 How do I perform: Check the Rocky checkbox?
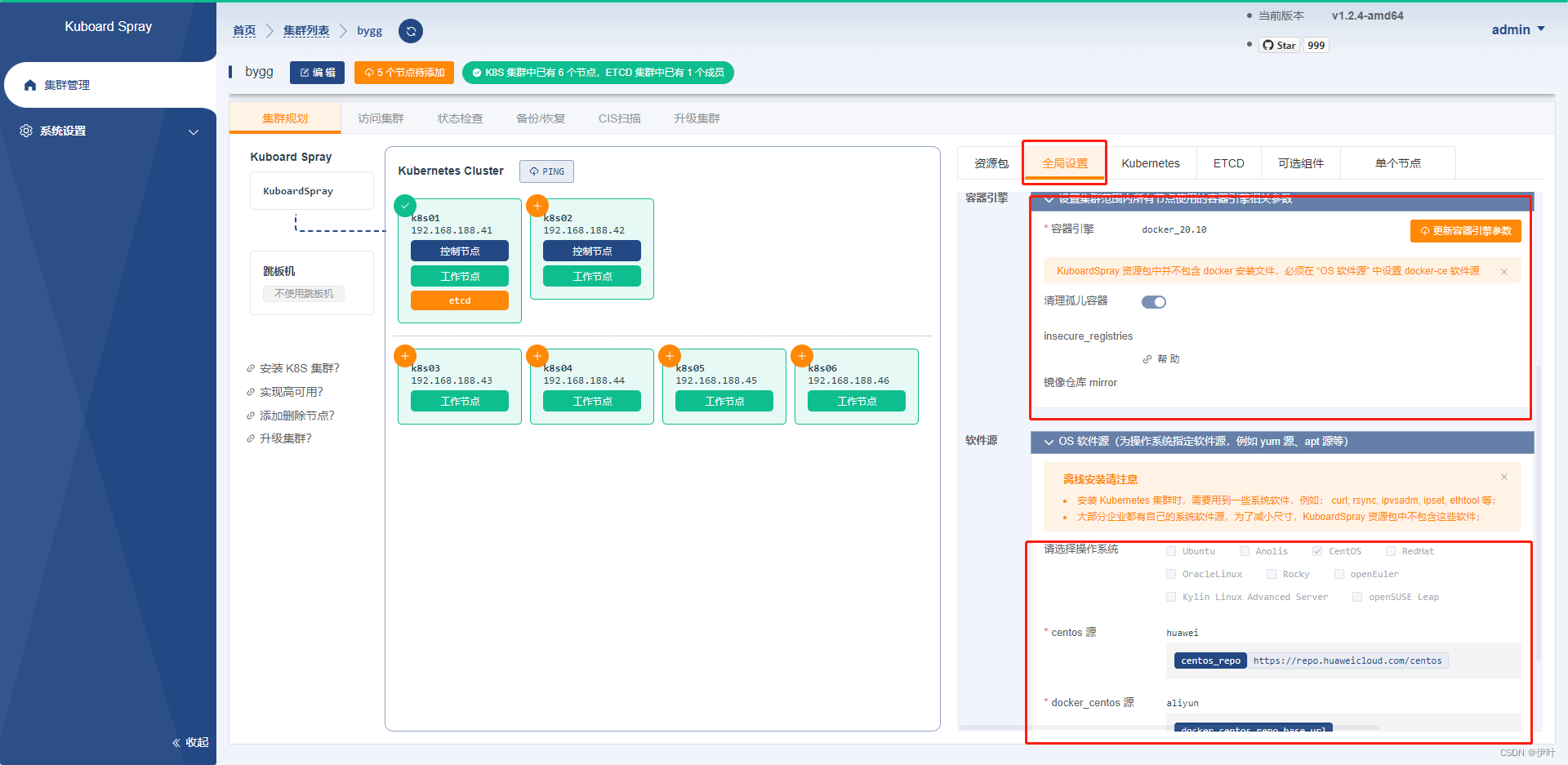click(x=1272, y=574)
